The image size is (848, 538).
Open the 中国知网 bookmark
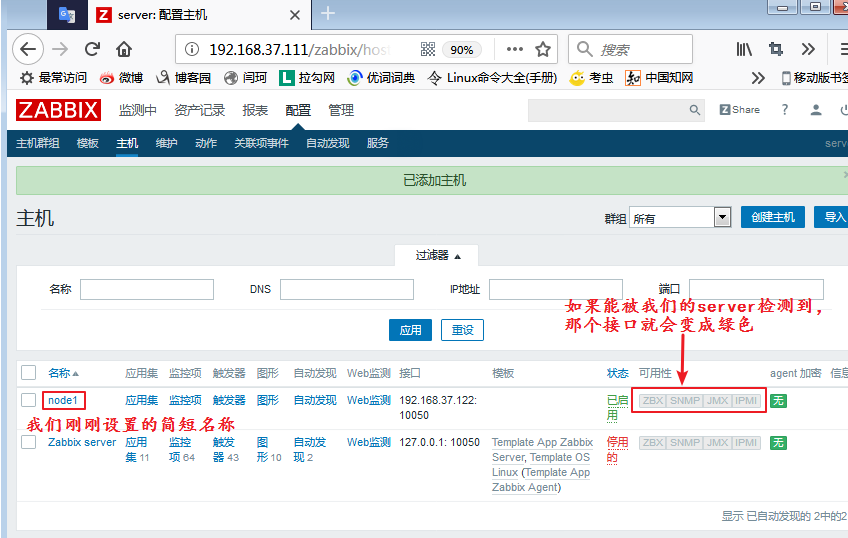pos(659,78)
